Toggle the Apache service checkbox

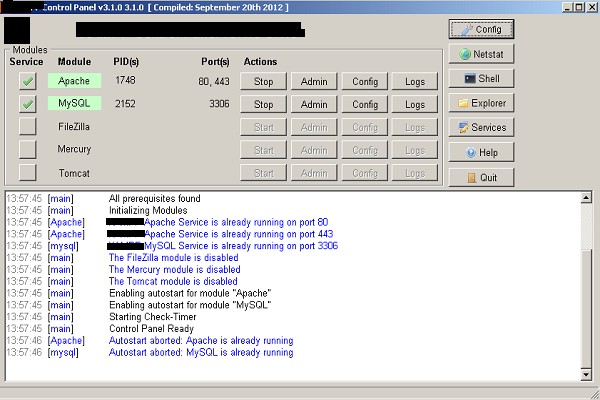click(x=28, y=81)
